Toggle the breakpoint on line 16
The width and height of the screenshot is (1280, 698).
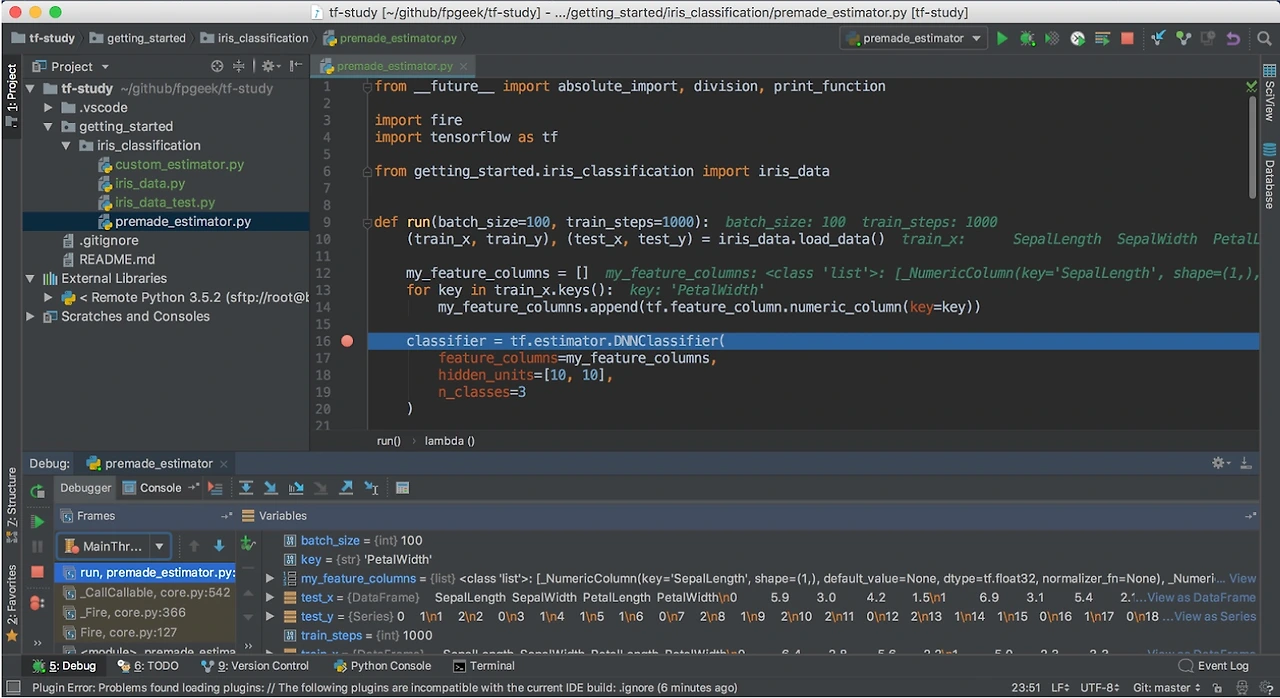347,341
